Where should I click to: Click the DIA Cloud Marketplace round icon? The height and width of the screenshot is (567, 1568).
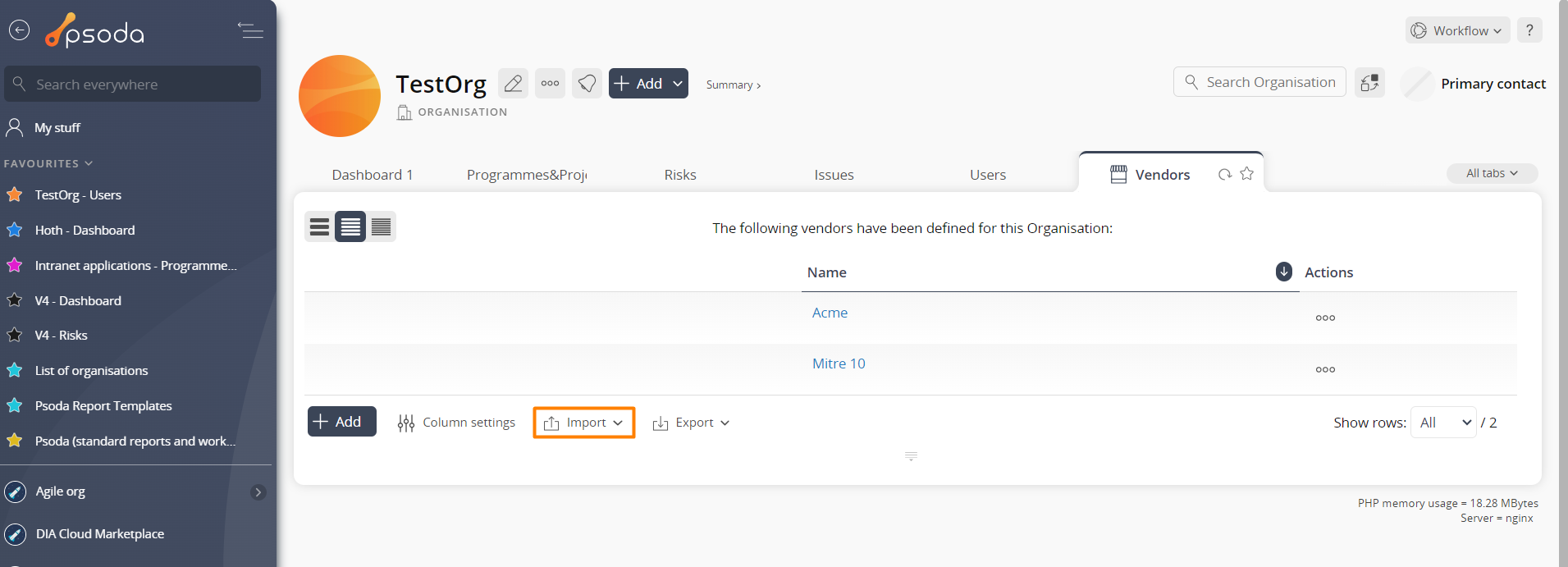pos(15,534)
